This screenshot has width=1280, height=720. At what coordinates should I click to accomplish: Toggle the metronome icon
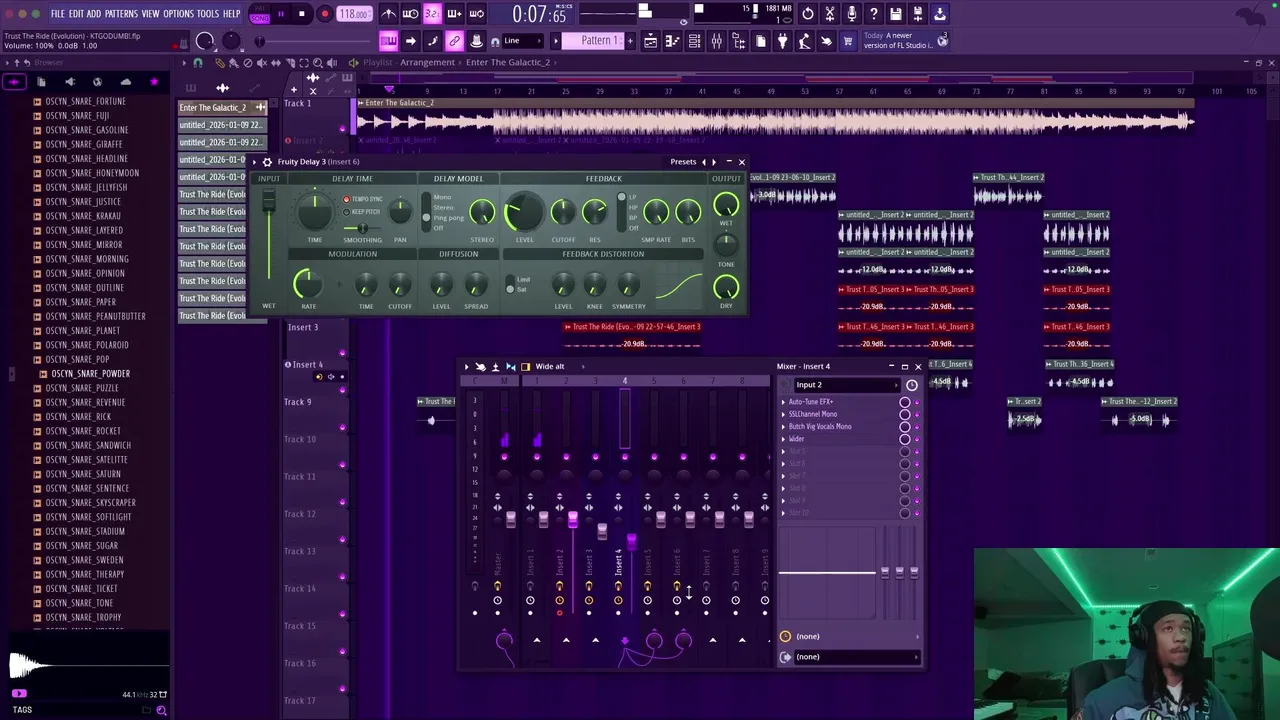tap(388, 14)
